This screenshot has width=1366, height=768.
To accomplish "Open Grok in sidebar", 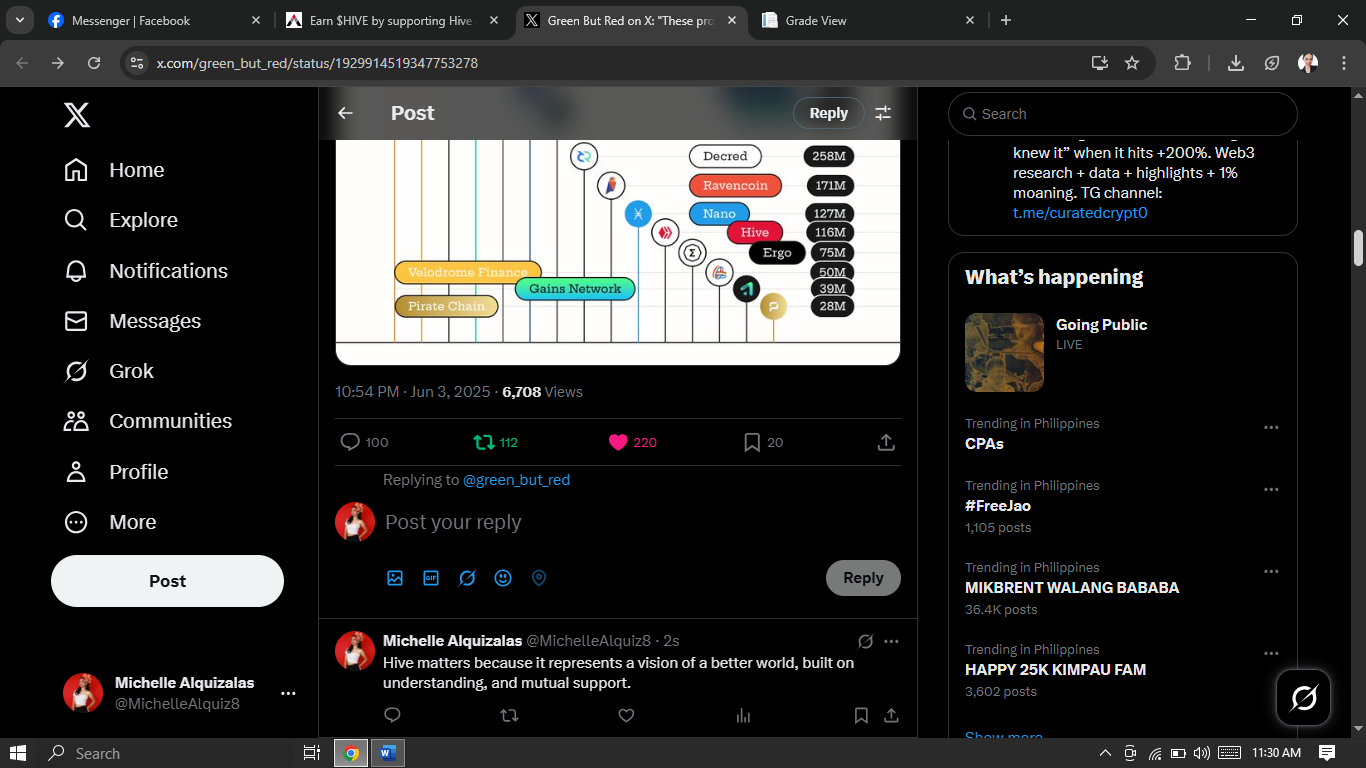I will [x=108, y=371].
